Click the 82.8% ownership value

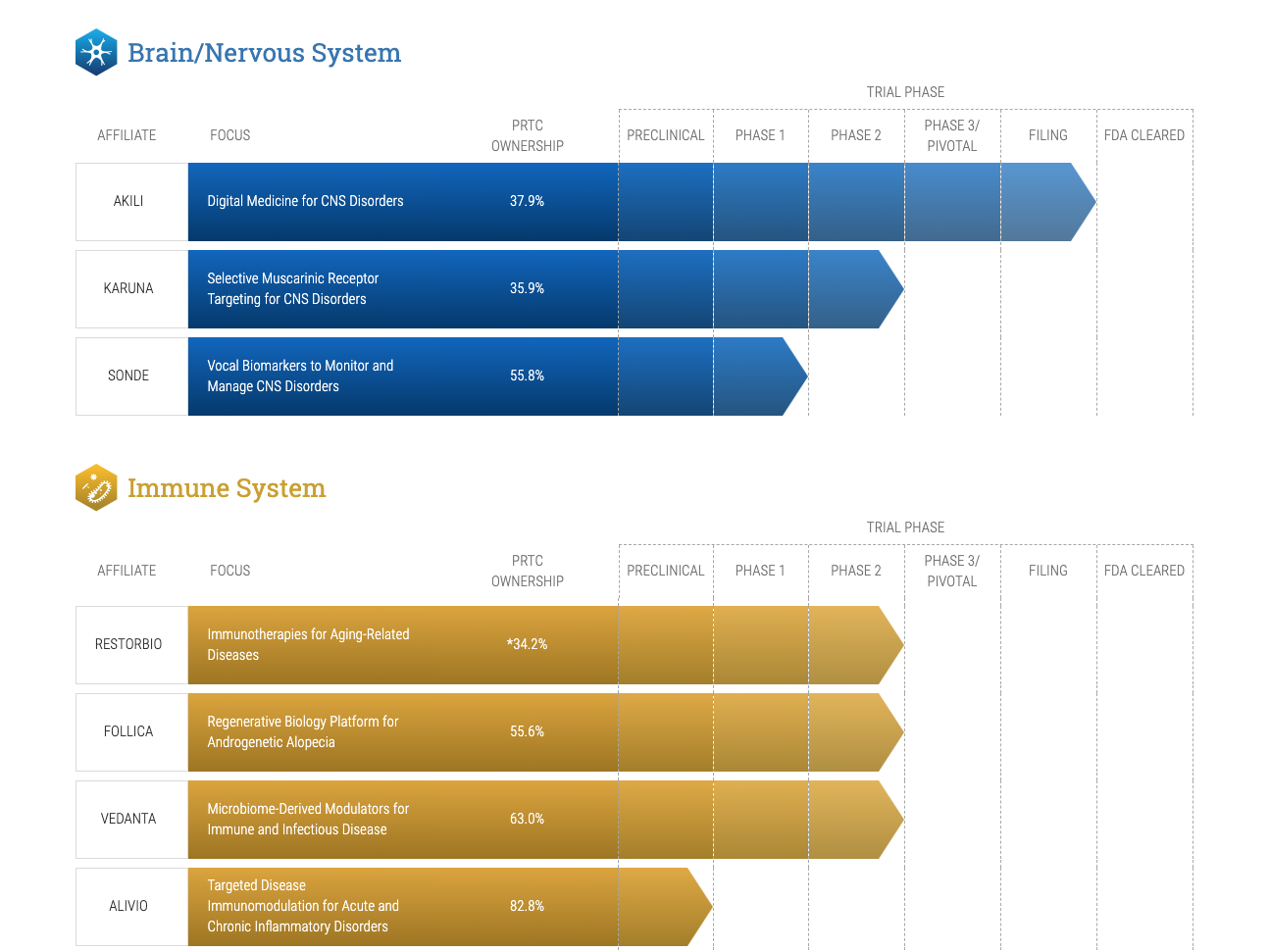527,906
